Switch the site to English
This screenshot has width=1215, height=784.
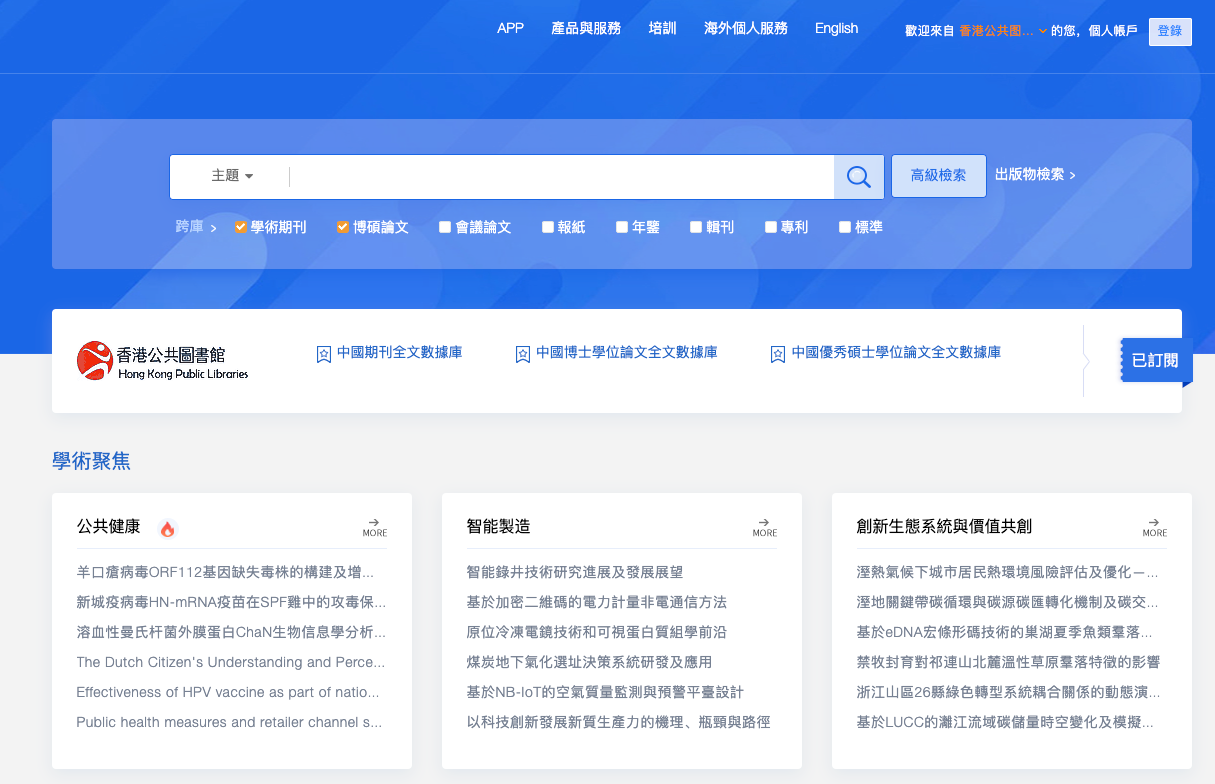pyautogui.click(x=836, y=28)
